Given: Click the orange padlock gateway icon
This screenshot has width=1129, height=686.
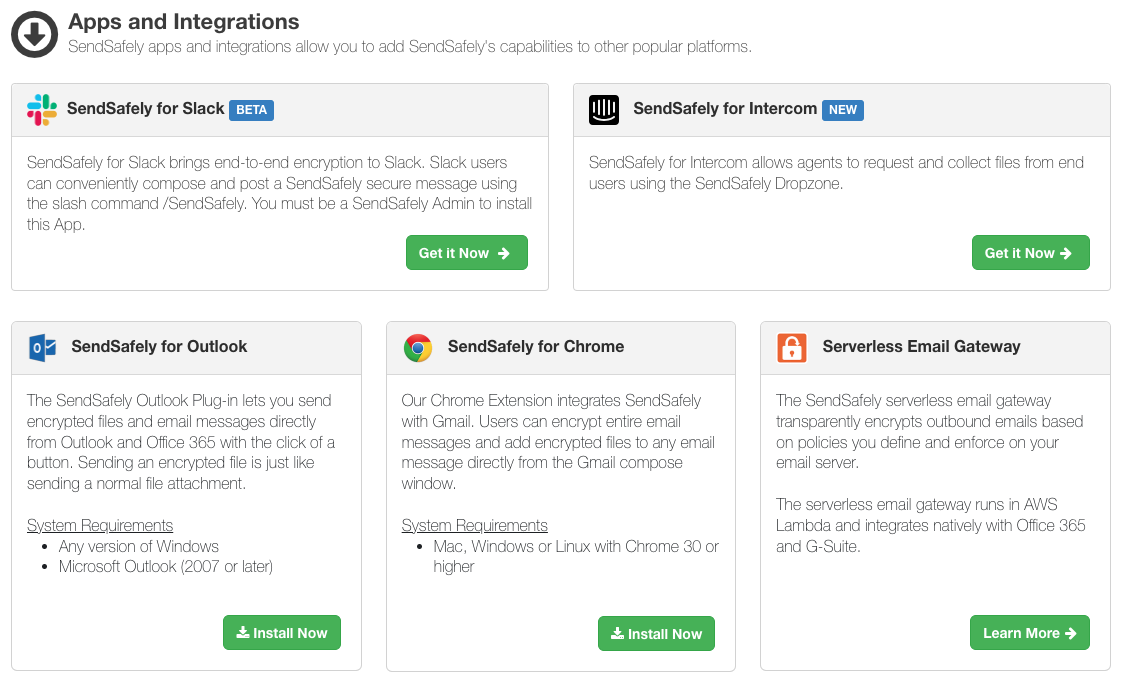Looking at the screenshot, I should 791,348.
